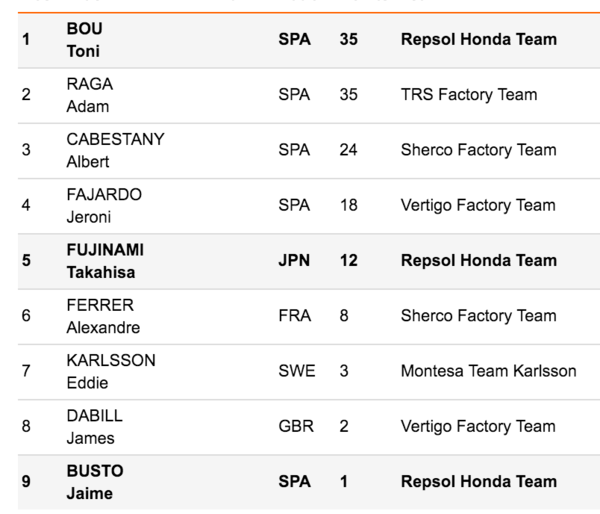Click points value 18
Viewport: 600px width, 514px height.
pos(348,205)
